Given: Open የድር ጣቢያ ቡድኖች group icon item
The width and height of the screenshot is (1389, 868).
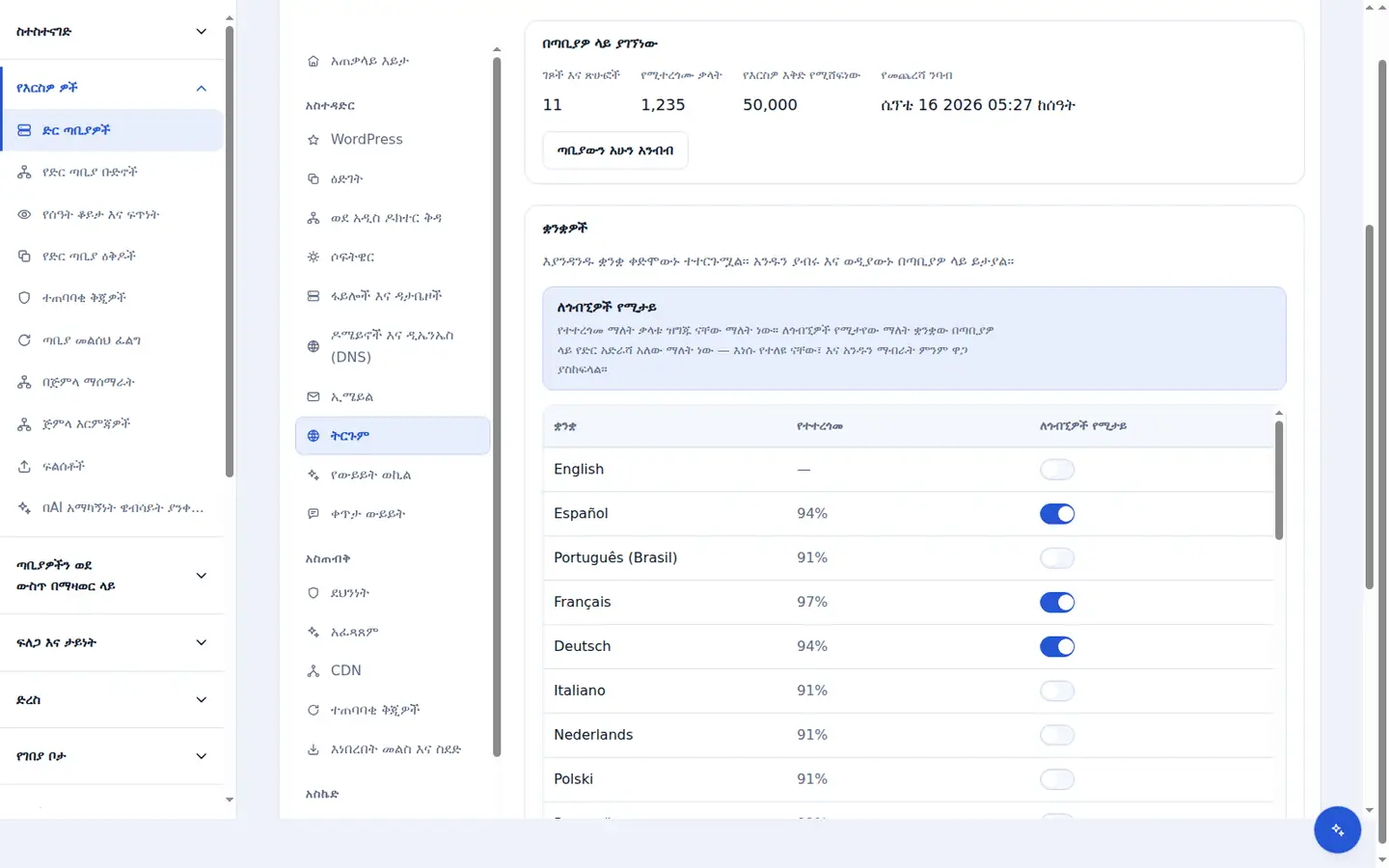Looking at the screenshot, I should click(24, 173).
